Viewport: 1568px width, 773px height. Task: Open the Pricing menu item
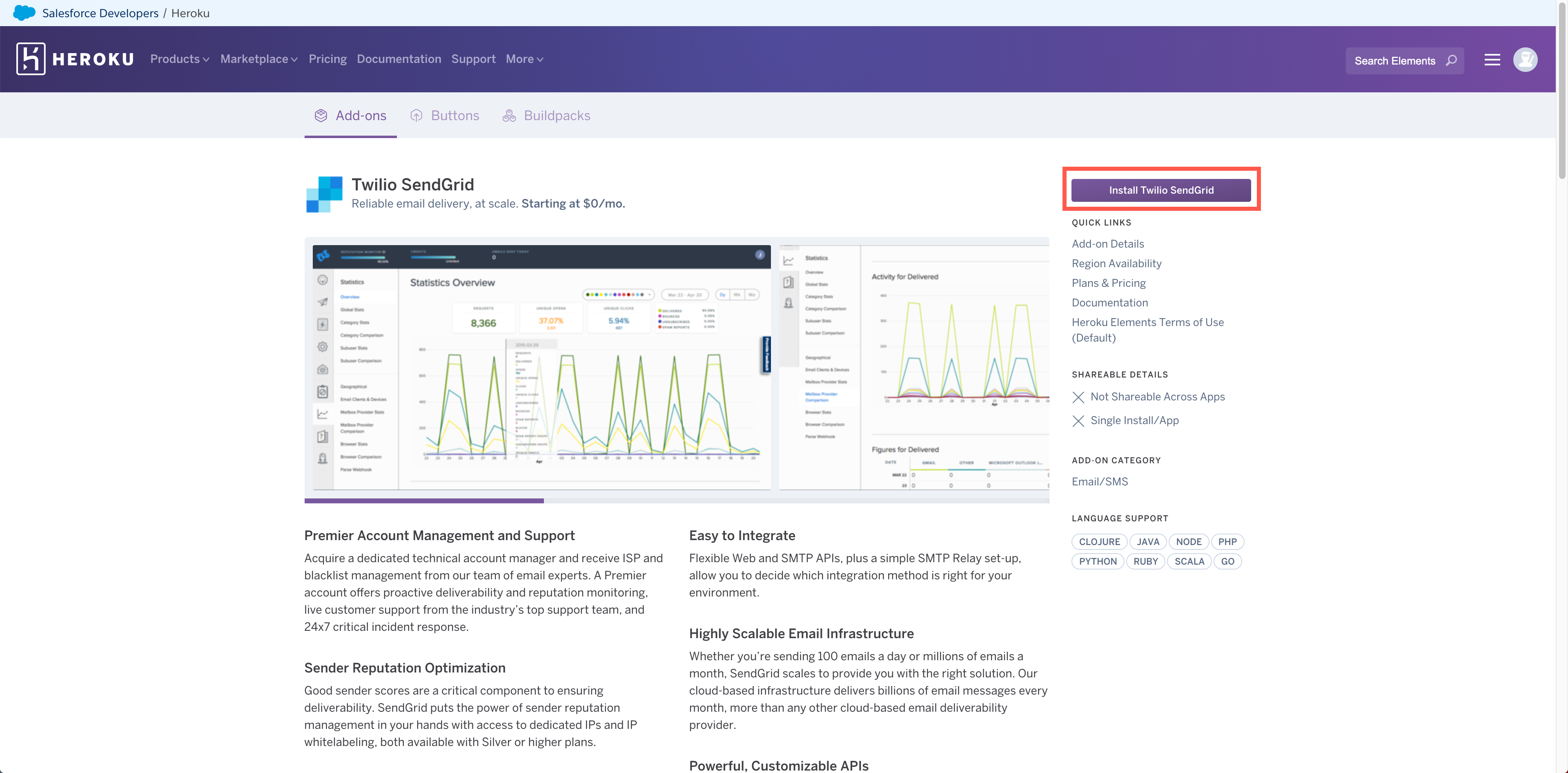tap(327, 59)
